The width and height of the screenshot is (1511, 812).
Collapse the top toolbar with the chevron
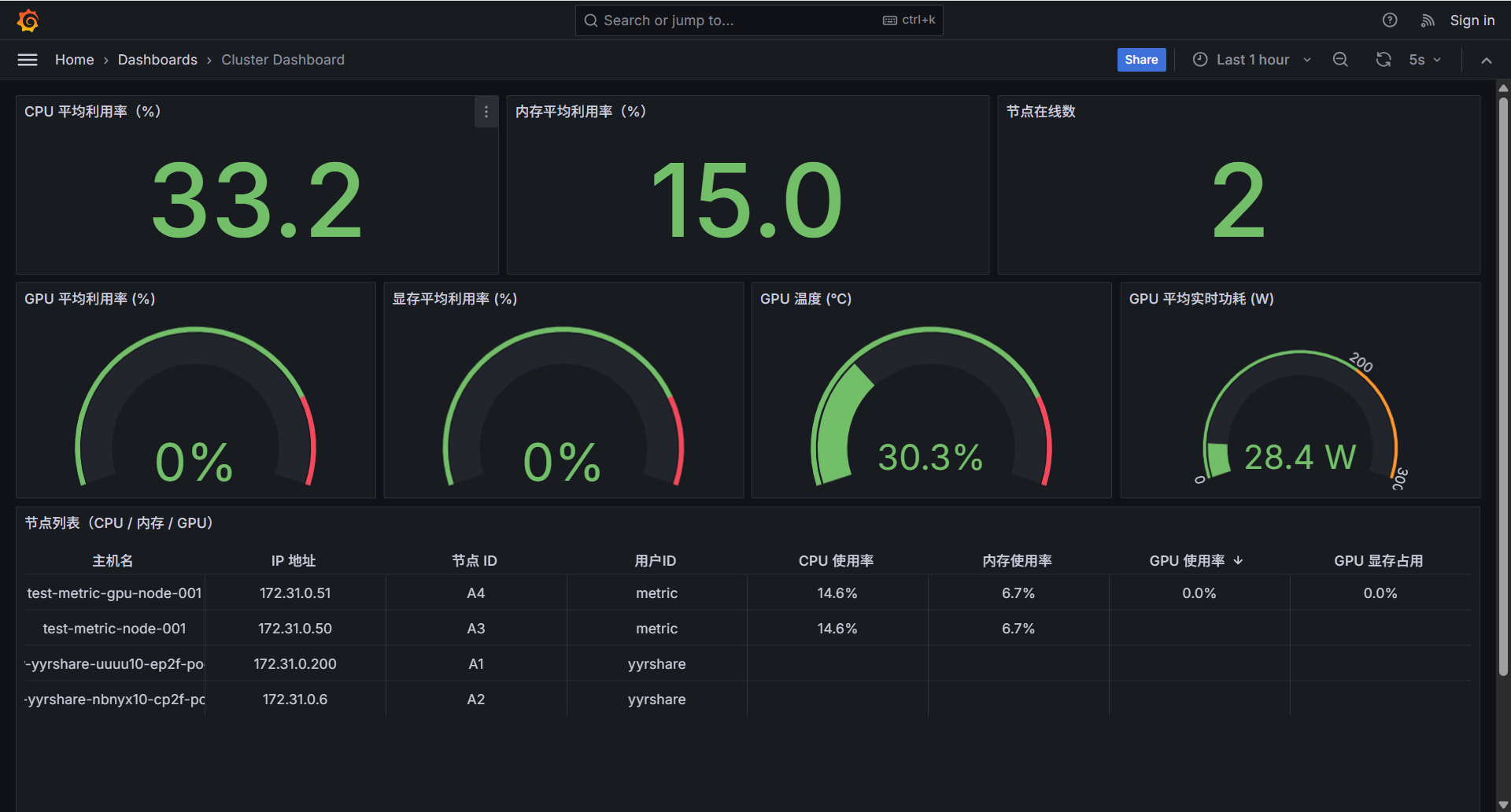click(x=1486, y=61)
